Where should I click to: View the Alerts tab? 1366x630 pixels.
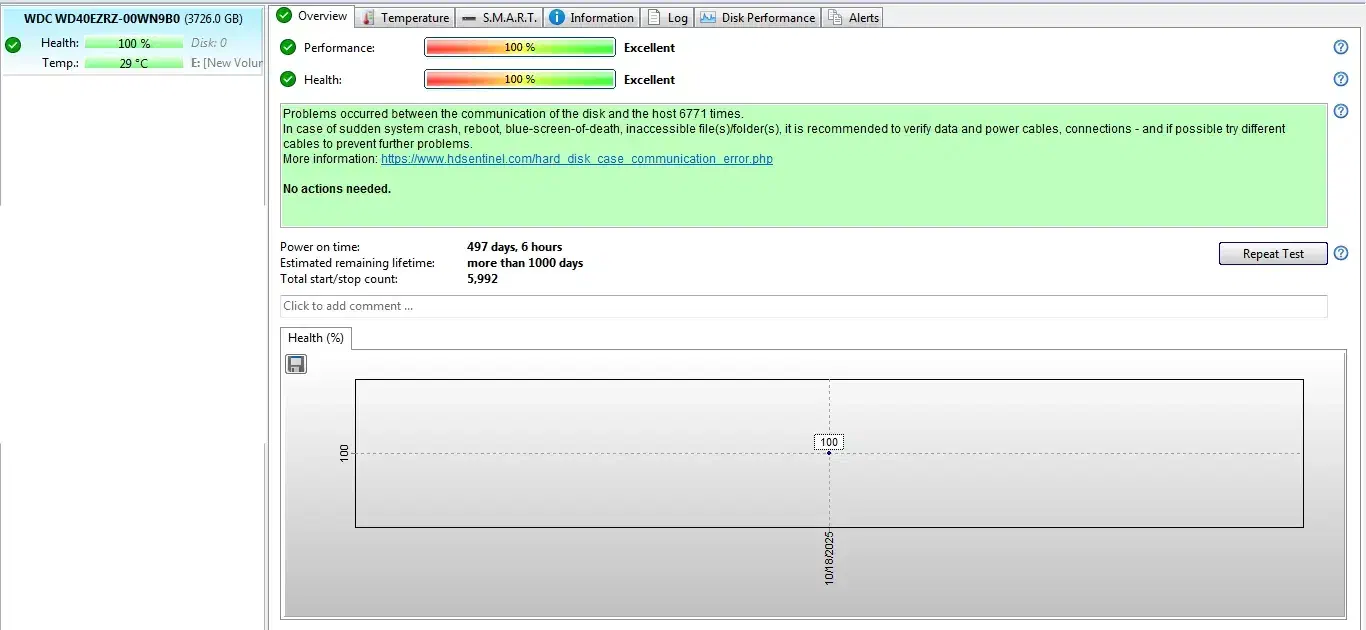coord(854,17)
